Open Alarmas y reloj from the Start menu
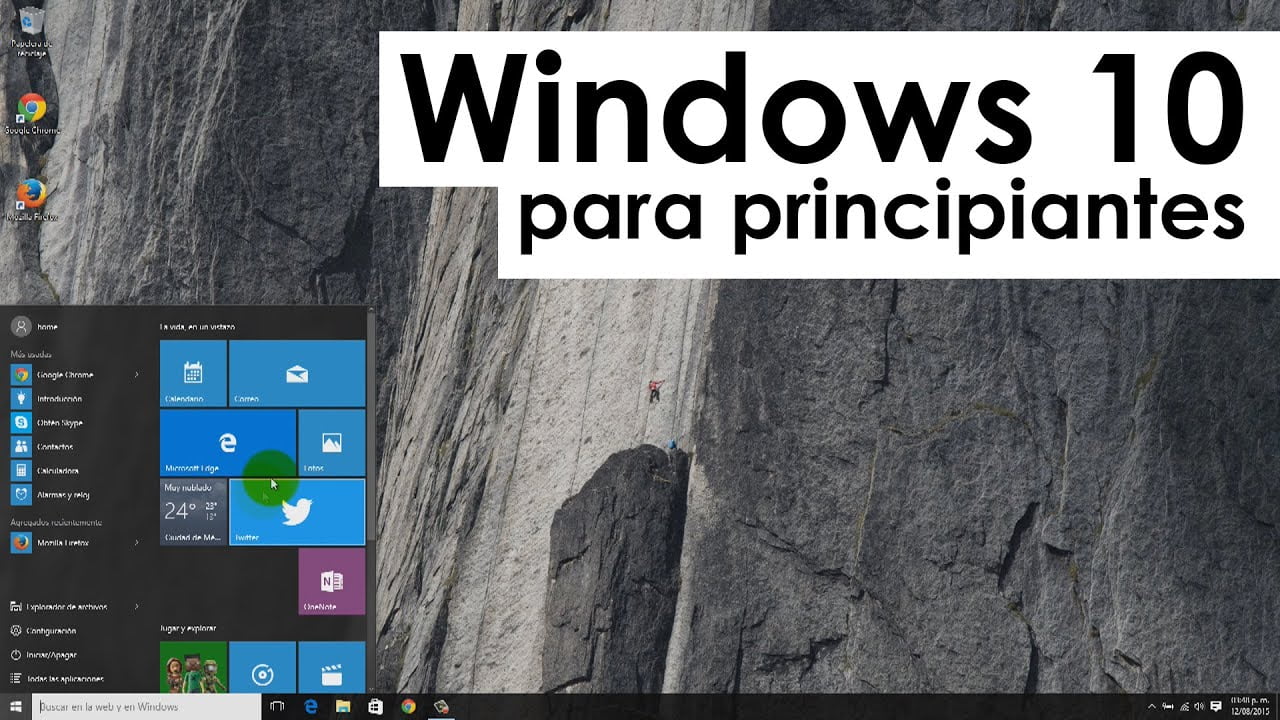 [x=75, y=494]
